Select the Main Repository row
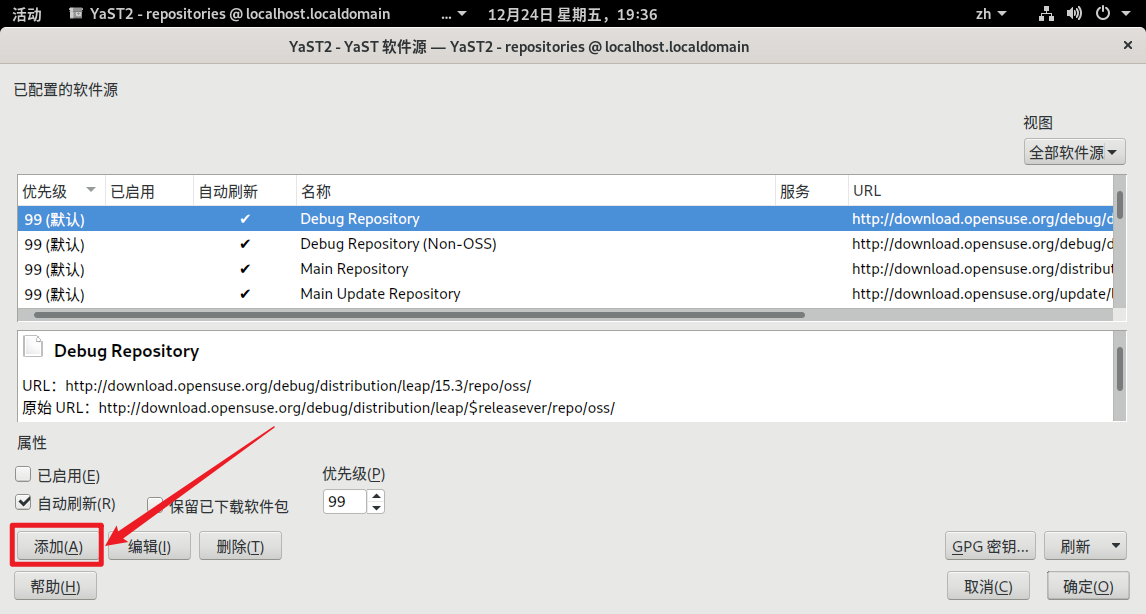The height and width of the screenshot is (614, 1146). pyautogui.click(x=566, y=269)
